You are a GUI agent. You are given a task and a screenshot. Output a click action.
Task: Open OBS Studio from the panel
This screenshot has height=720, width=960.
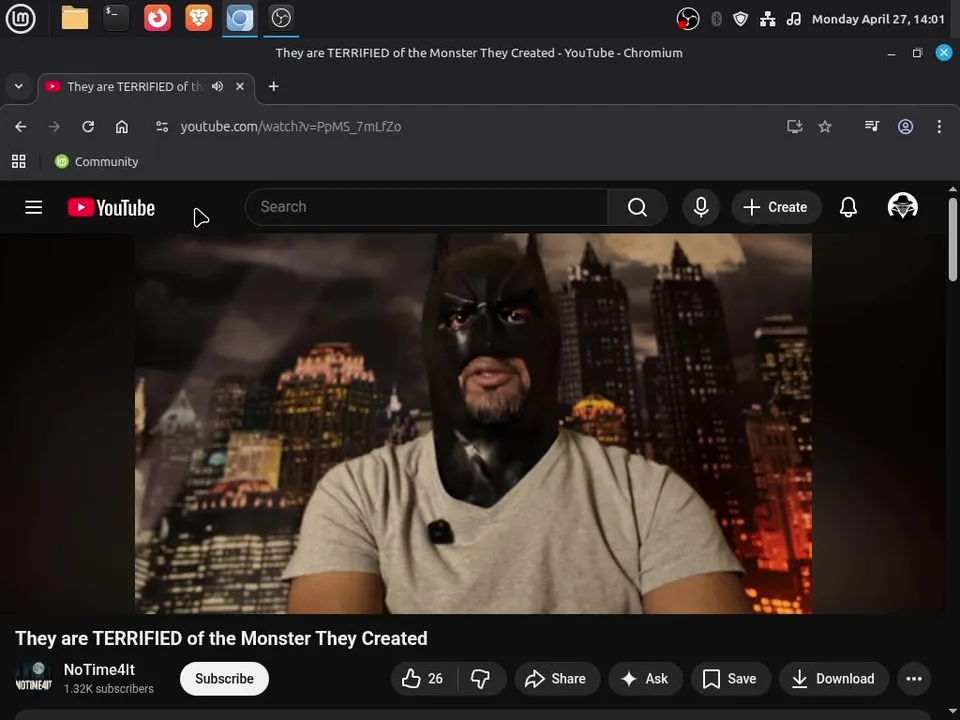pos(281,18)
